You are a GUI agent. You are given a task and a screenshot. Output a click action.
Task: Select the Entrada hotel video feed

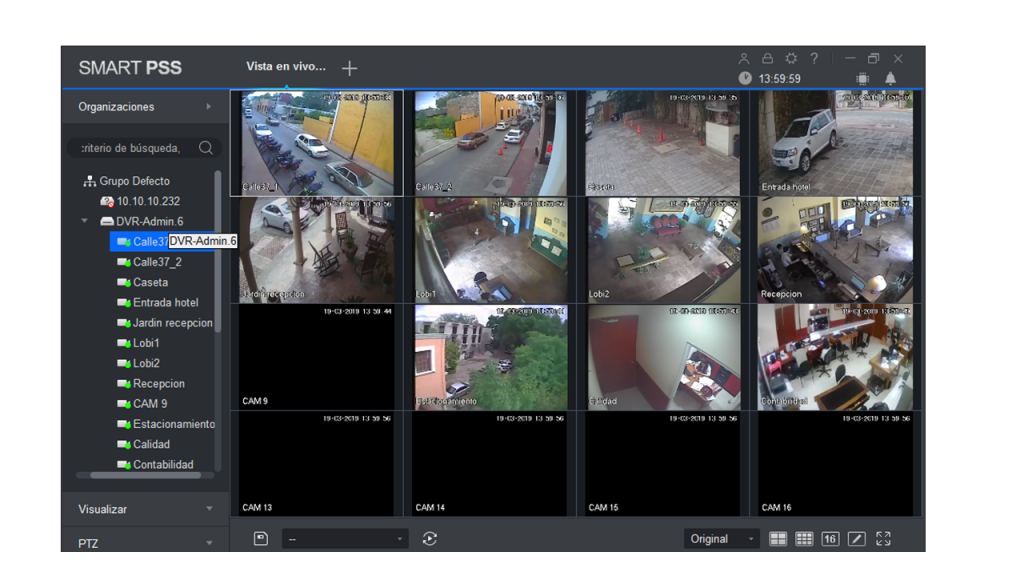(x=836, y=143)
